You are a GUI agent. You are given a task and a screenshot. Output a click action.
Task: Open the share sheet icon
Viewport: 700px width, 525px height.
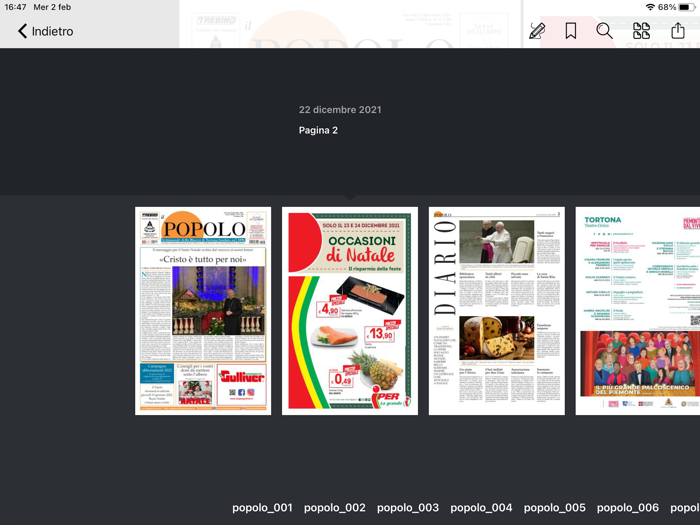coord(678,30)
